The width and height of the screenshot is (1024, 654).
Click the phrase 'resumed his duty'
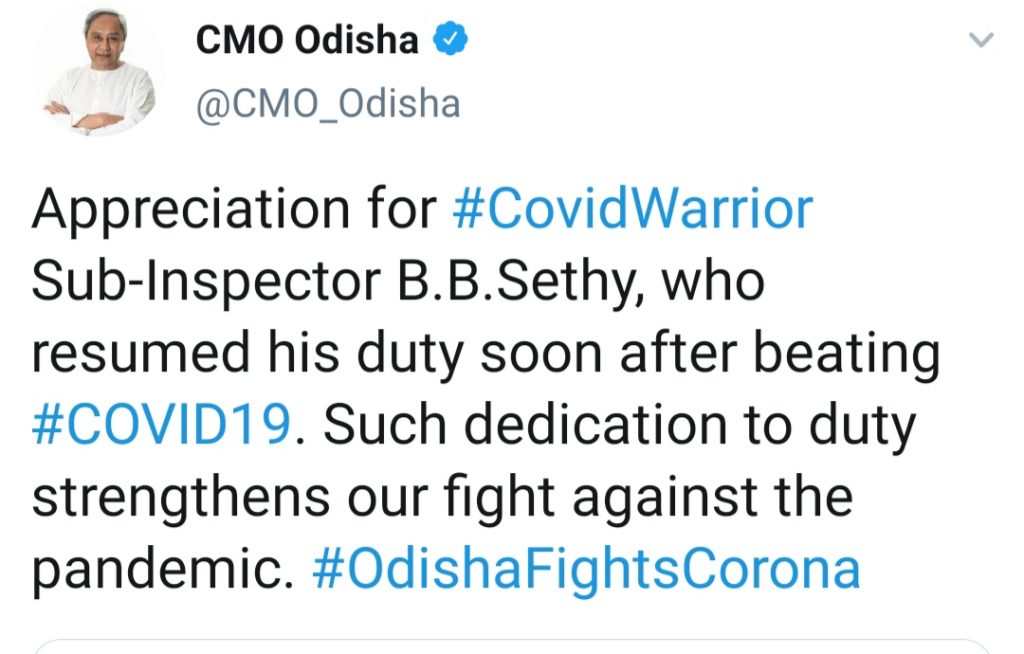[x=248, y=355]
